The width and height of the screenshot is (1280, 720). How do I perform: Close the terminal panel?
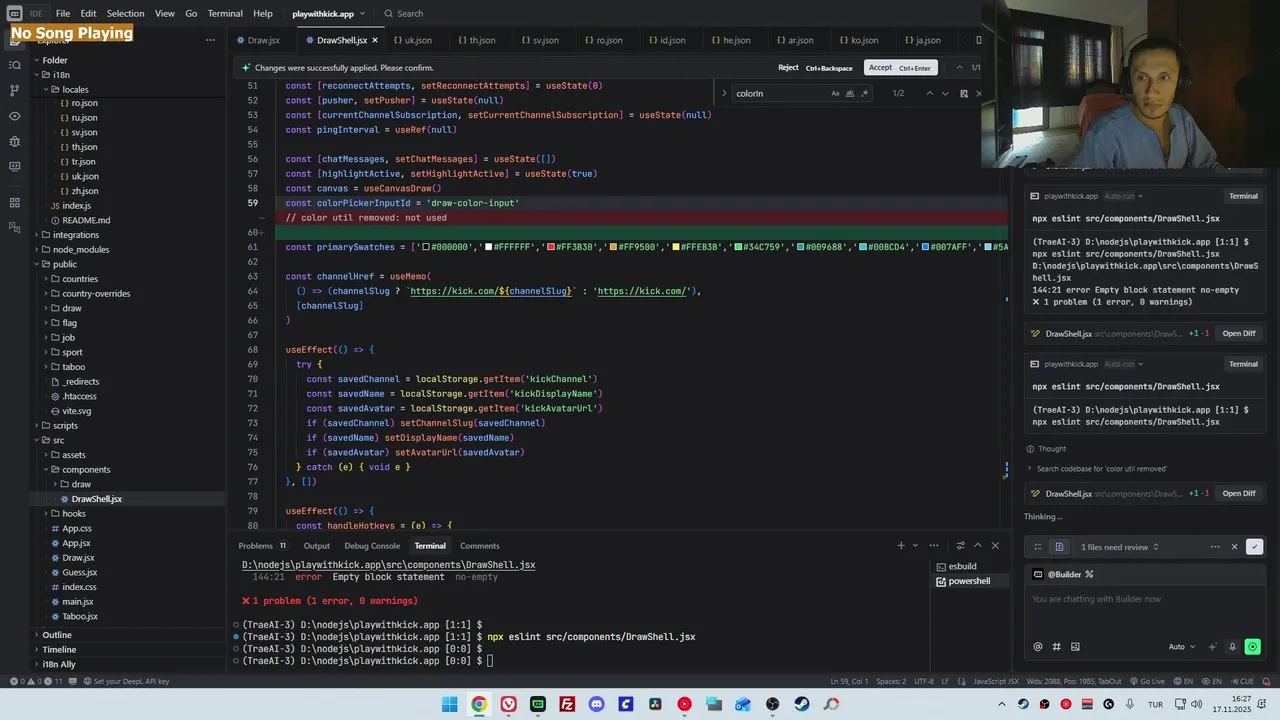tap(995, 546)
